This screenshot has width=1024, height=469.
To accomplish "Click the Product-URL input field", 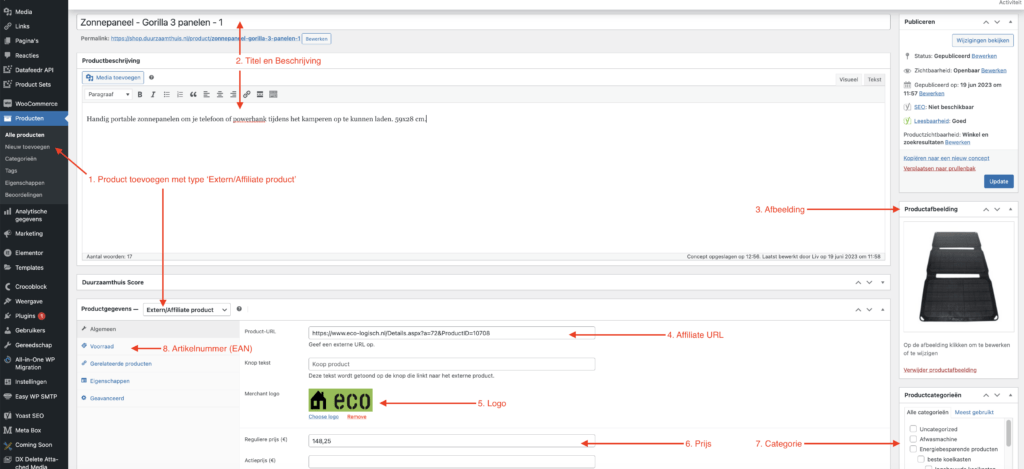I will [451, 333].
